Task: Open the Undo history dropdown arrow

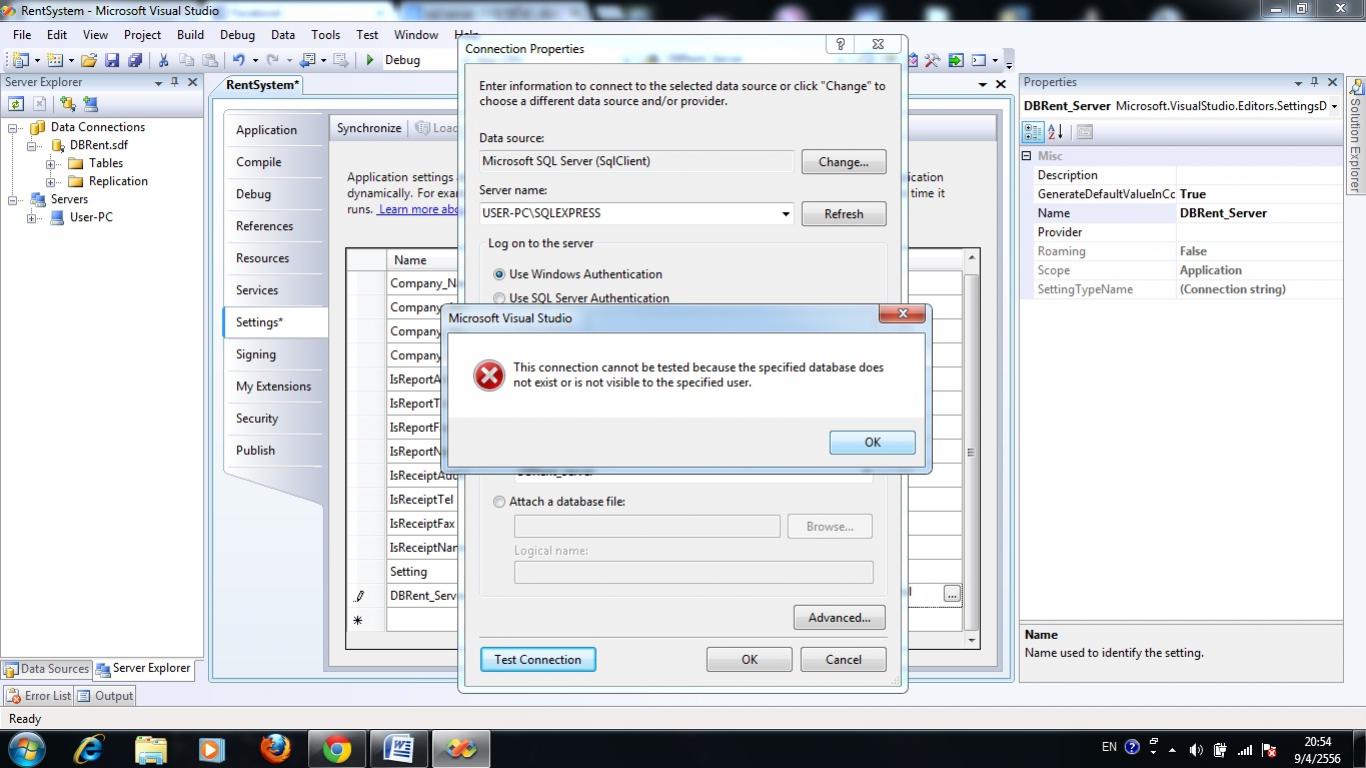Action: point(255,60)
